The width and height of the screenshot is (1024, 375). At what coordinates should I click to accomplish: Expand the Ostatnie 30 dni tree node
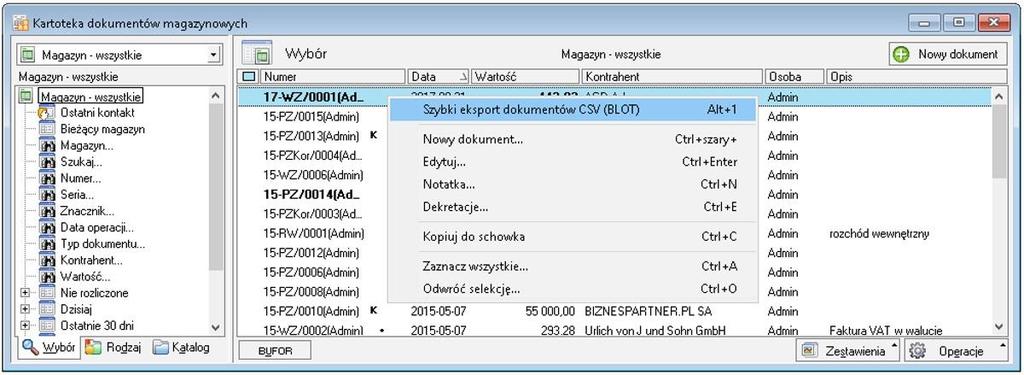25,325
